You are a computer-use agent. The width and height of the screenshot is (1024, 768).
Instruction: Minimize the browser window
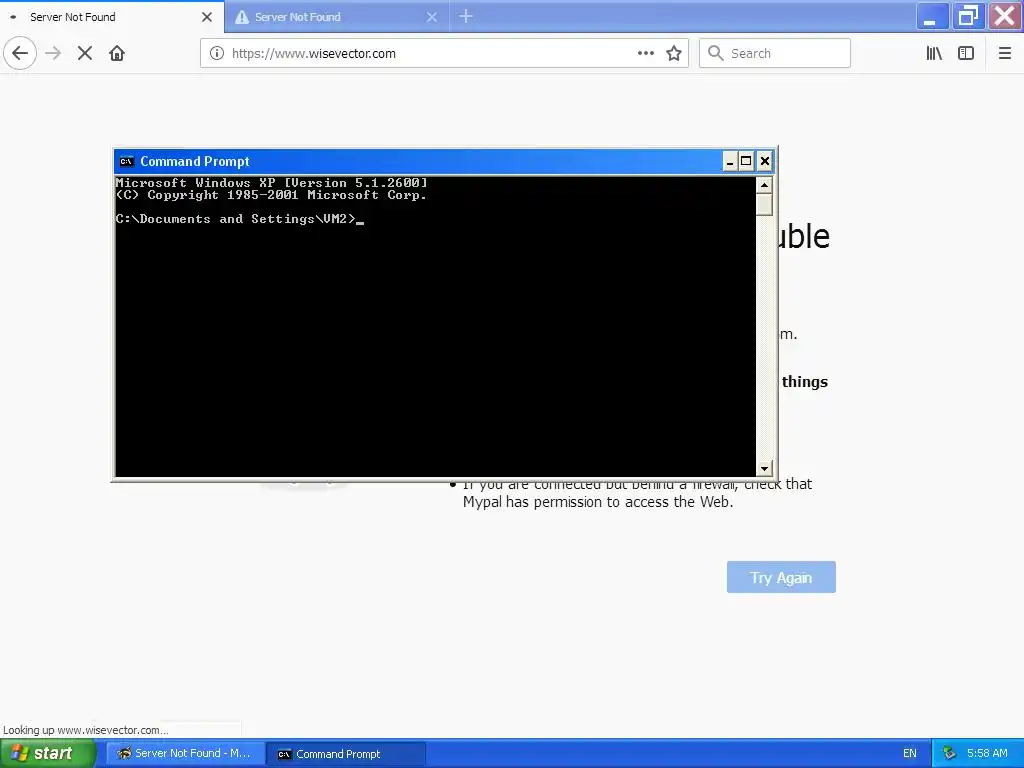[x=932, y=16]
